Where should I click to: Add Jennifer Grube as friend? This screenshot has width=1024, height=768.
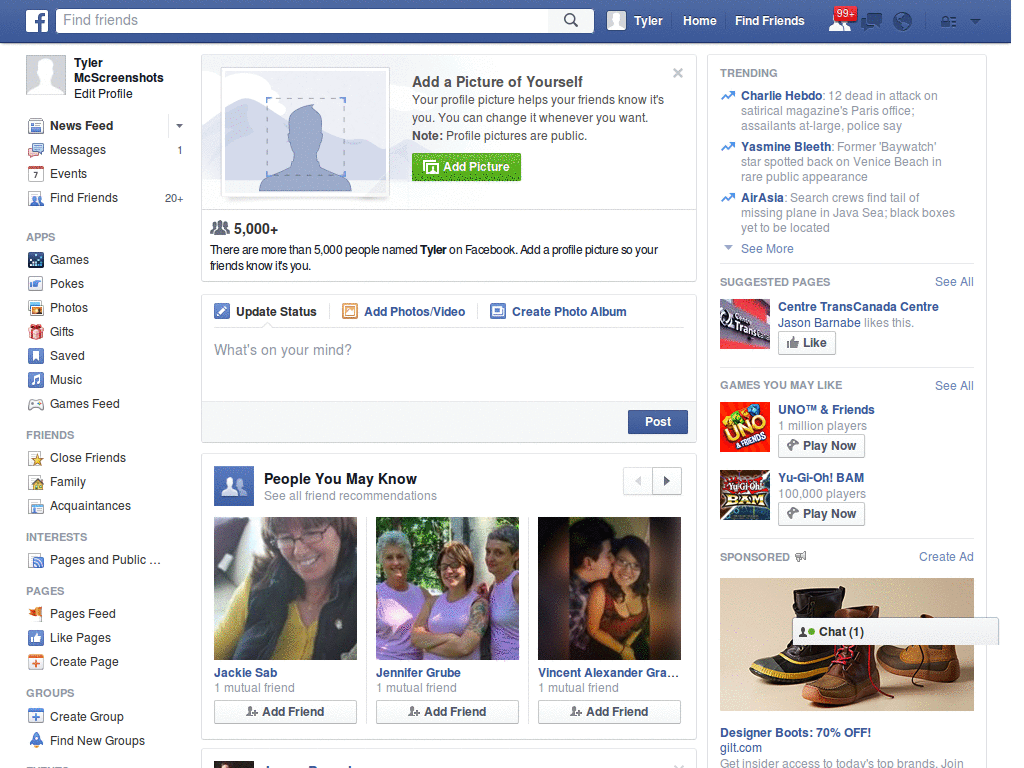[447, 712]
